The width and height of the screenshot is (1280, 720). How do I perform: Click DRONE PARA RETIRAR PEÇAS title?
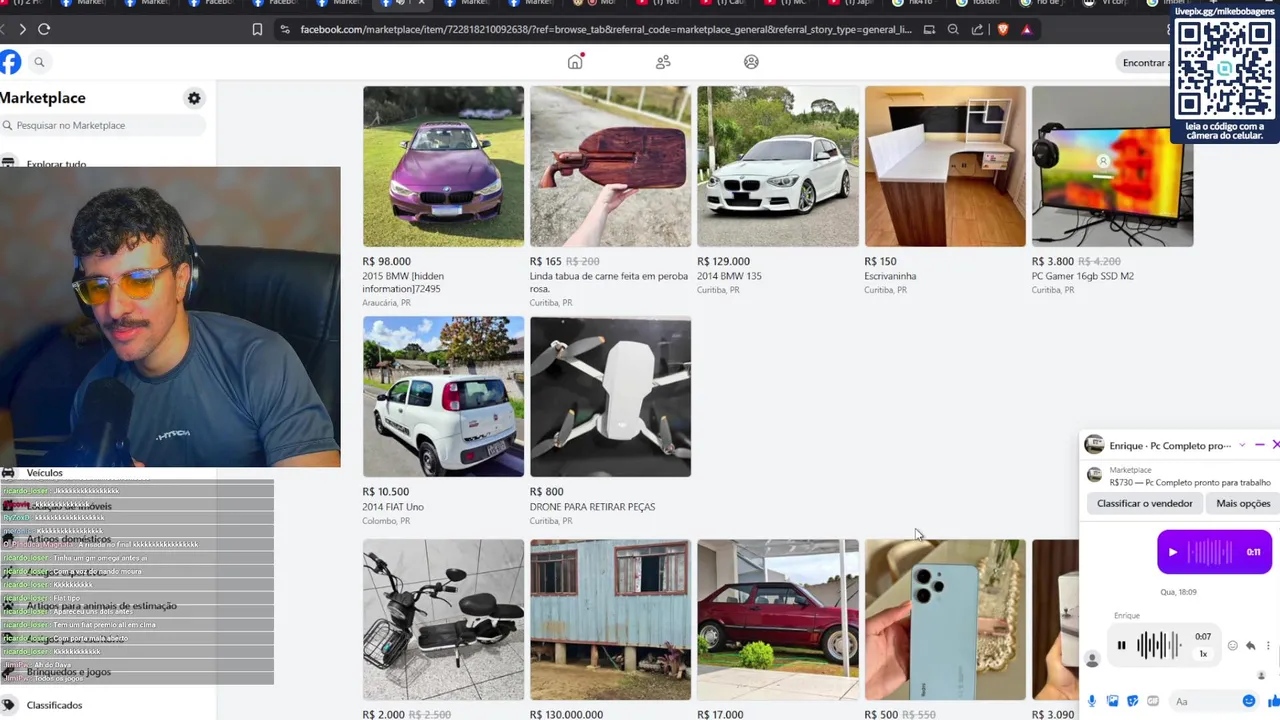(x=592, y=507)
